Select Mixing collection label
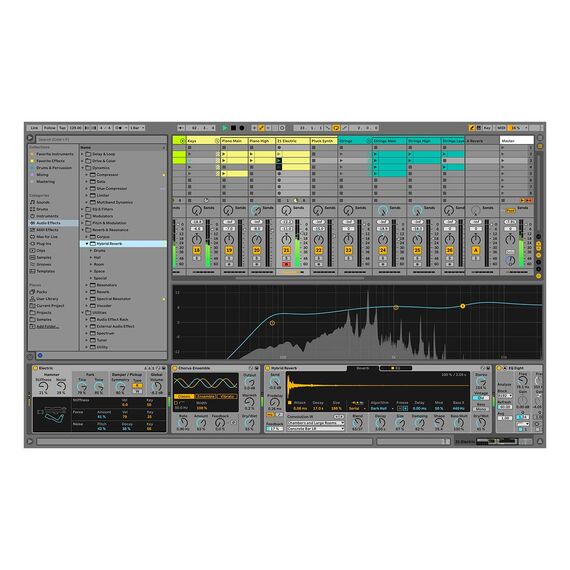The width and height of the screenshot is (570, 570). (42, 174)
